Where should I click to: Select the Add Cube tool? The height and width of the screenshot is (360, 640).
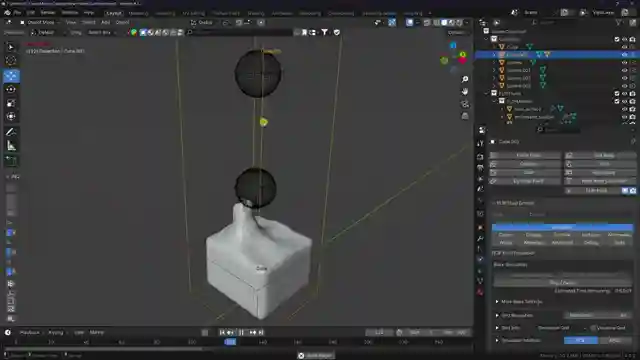point(11,161)
